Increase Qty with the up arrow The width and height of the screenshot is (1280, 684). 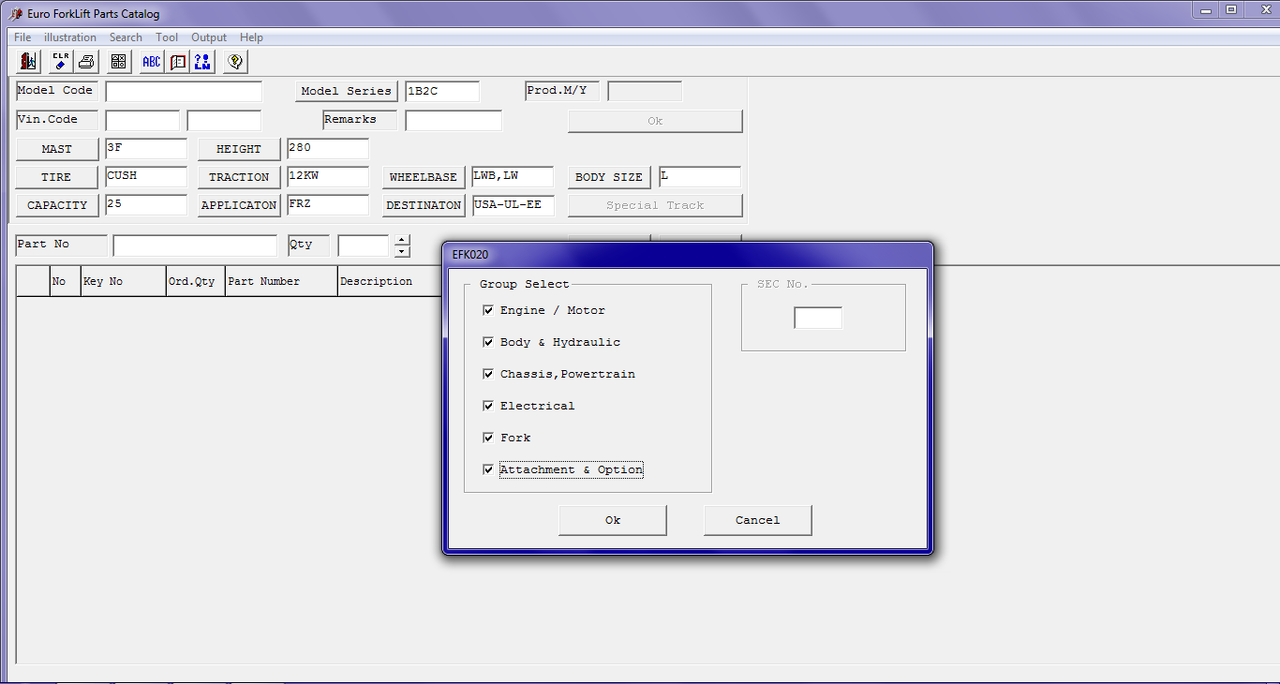click(x=402, y=240)
